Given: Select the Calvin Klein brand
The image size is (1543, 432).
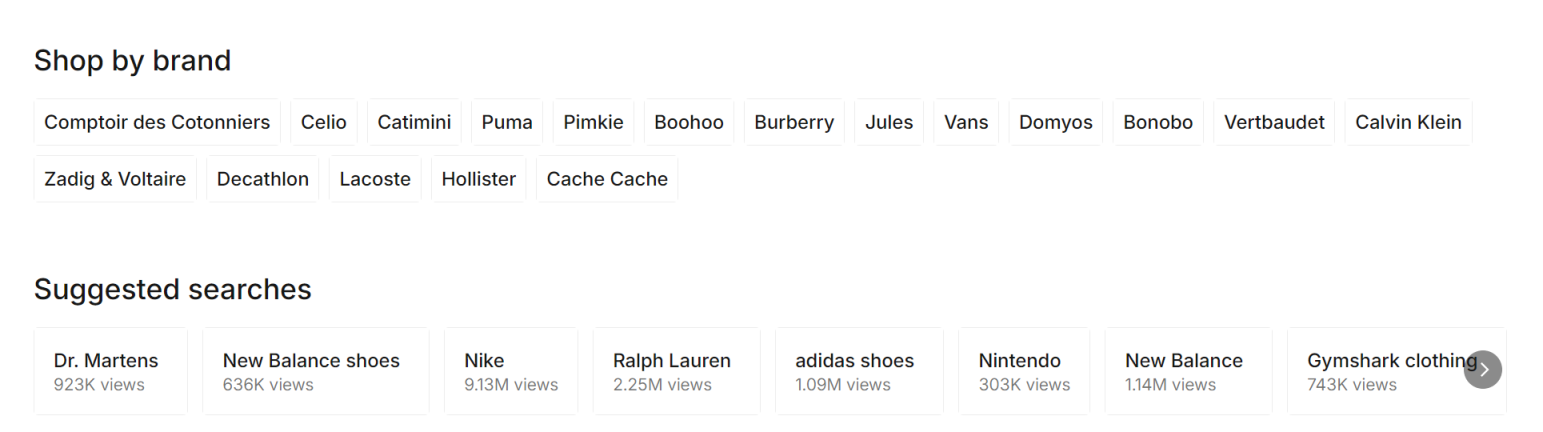Looking at the screenshot, I should pyautogui.click(x=1408, y=123).
